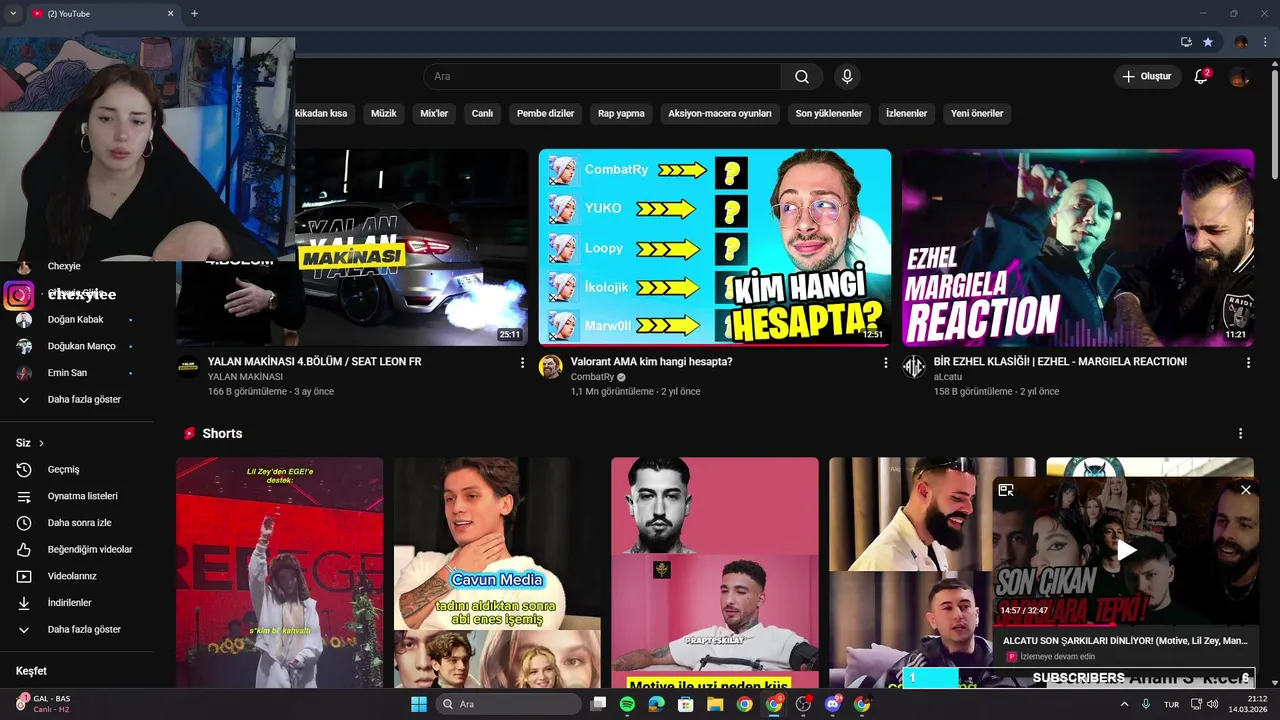Select the İzlenenler filter chip

tap(906, 113)
